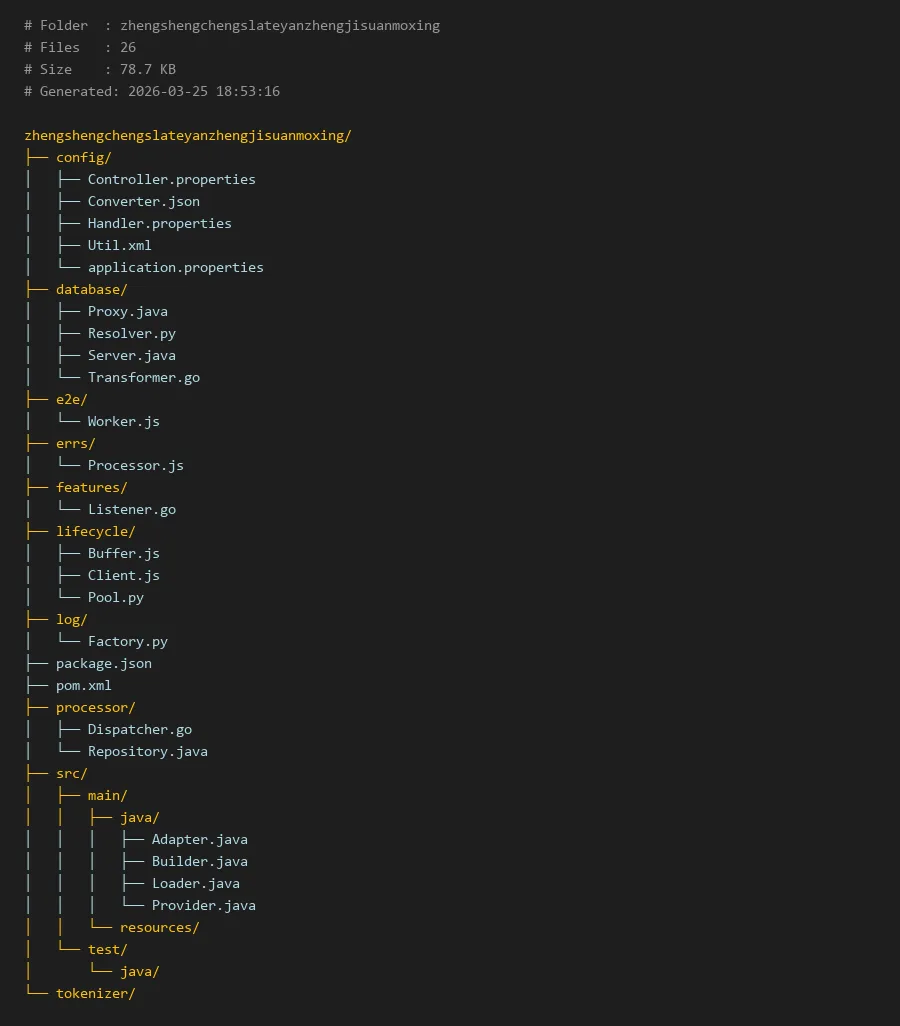Image resolution: width=900 pixels, height=1026 pixels.
Task: Click the application.properties entry
Action: (175, 267)
